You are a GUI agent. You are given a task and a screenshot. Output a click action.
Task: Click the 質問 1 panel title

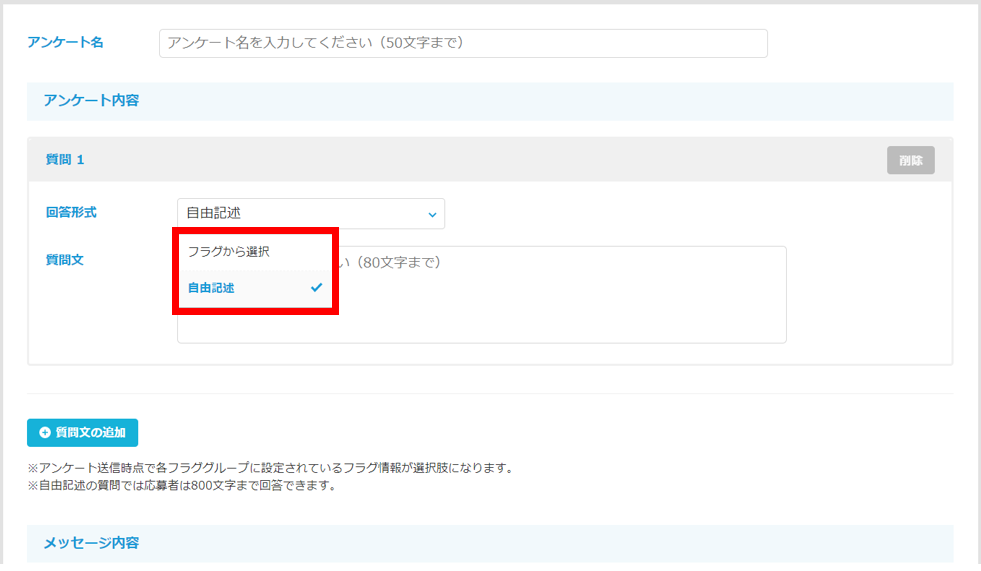coord(65,160)
